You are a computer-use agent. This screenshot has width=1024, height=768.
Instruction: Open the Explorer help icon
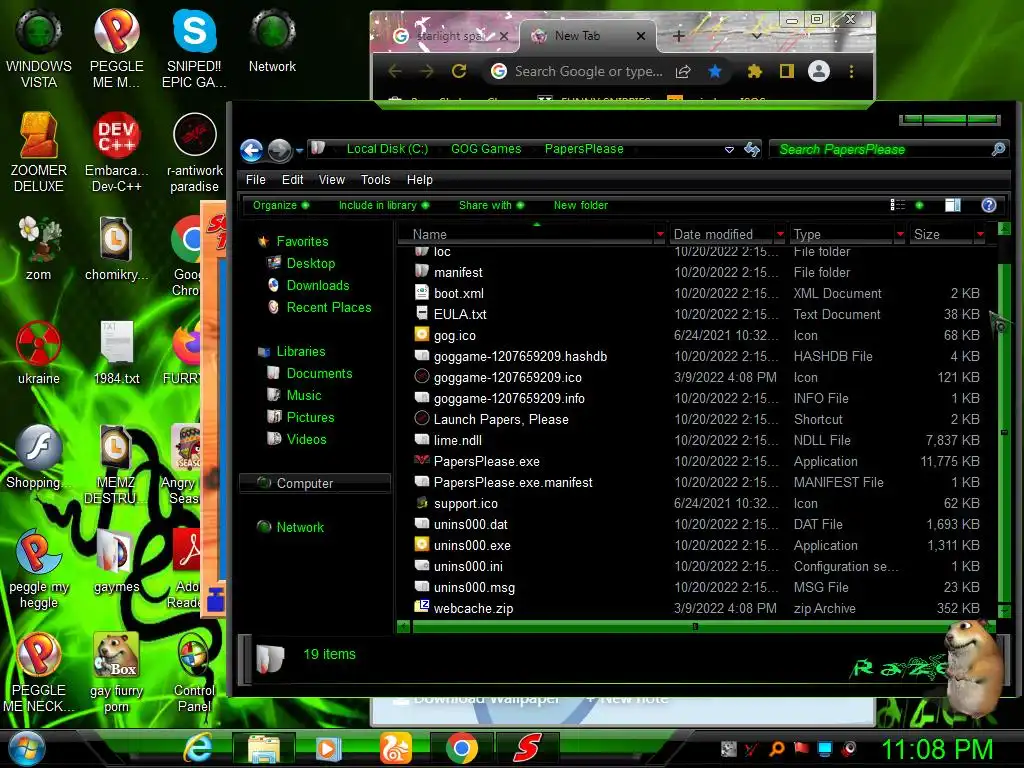pyautogui.click(x=989, y=205)
